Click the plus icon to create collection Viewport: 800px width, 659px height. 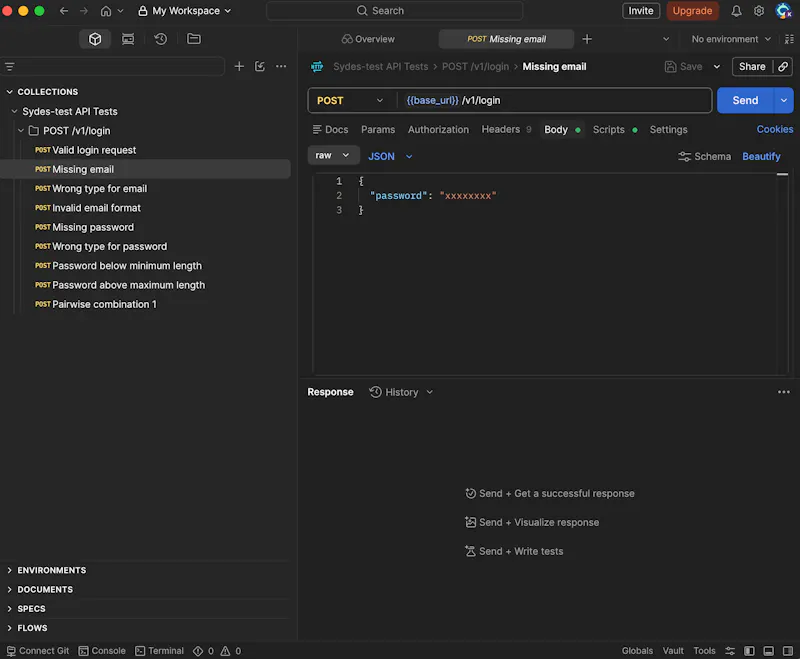pos(239,66)
